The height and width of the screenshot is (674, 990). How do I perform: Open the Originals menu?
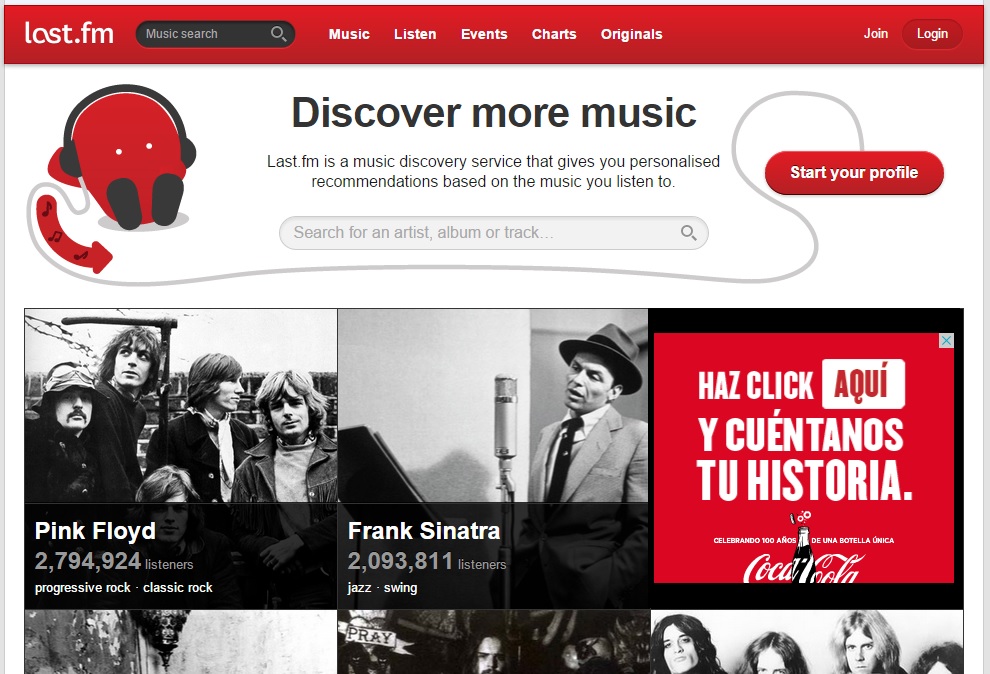point(631,34)
